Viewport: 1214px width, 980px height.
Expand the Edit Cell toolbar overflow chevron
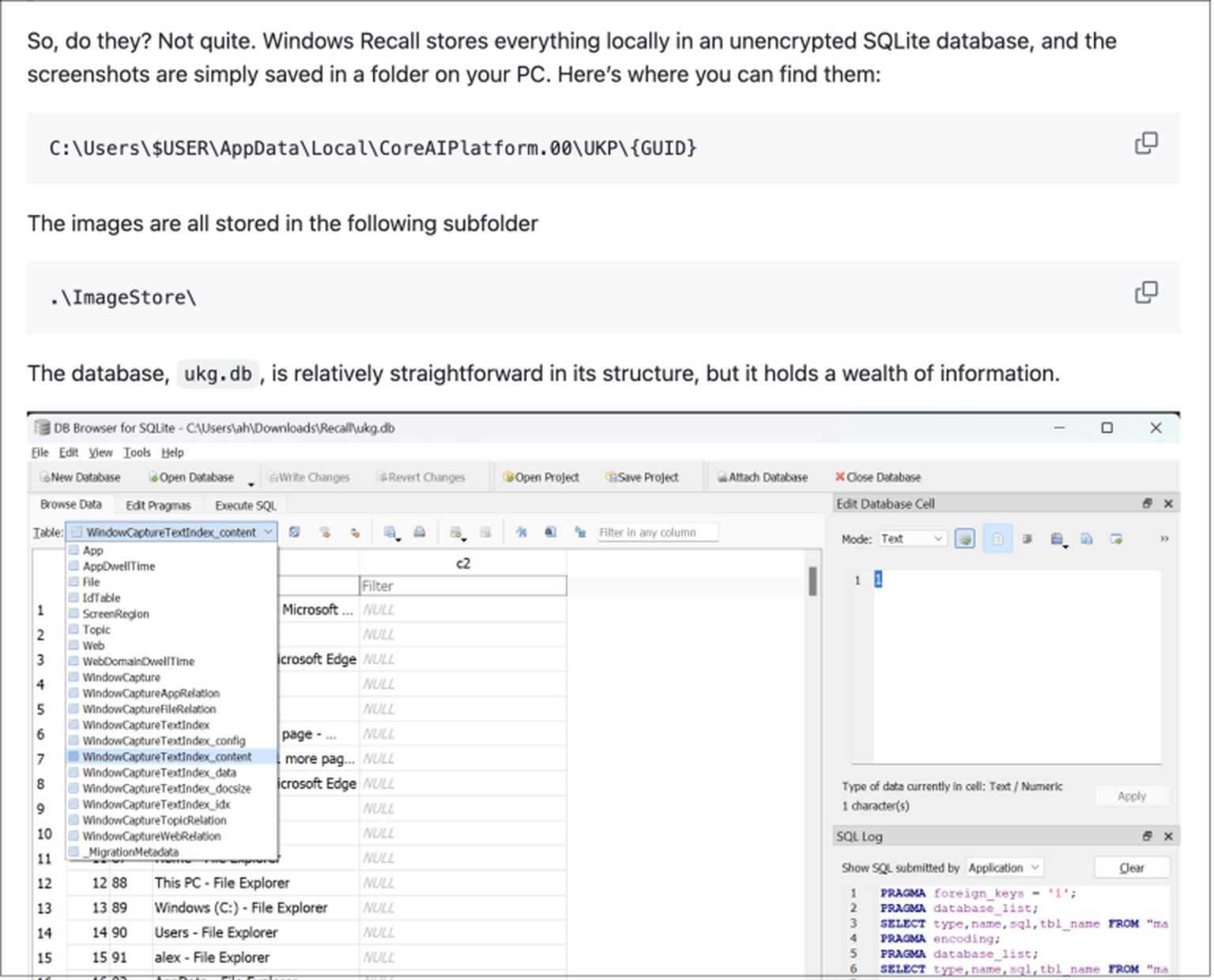[1163, 539]
